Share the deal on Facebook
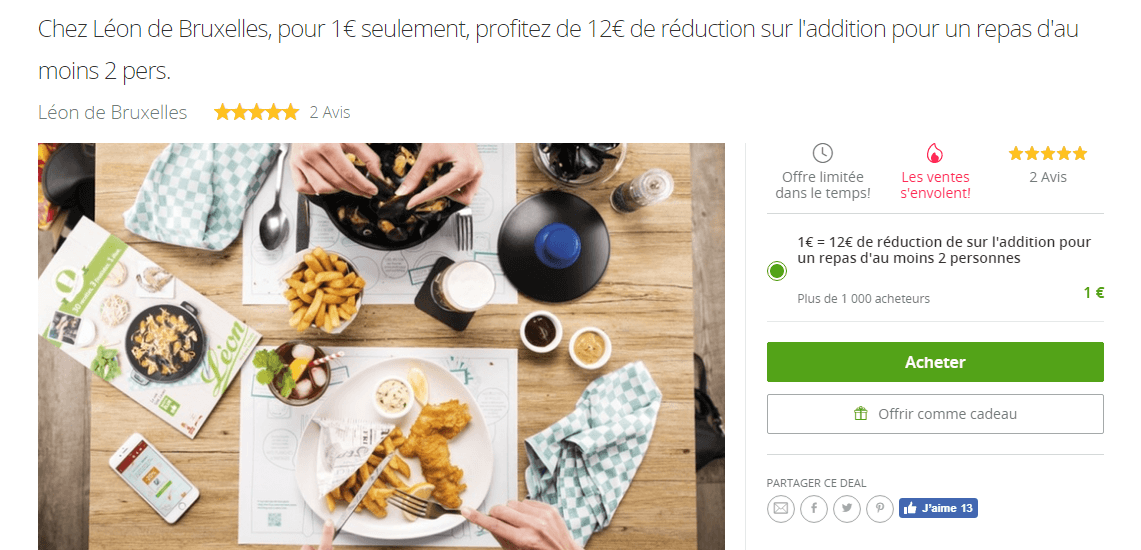The image size is (1141, 550). tap(814, 508)
